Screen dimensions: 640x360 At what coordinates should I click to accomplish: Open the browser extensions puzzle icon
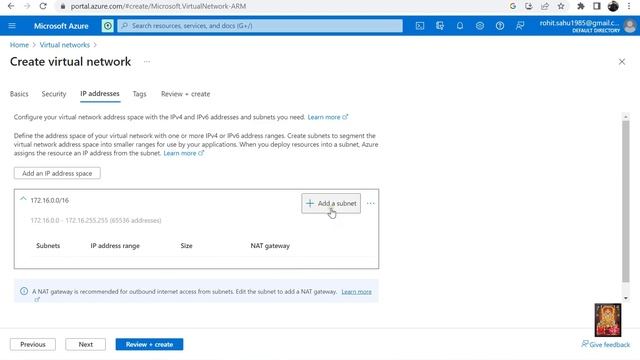(580, 6)
